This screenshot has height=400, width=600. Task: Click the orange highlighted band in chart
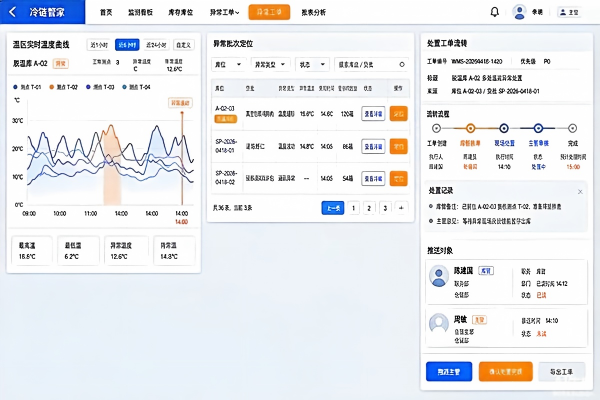tap(112, 165)
